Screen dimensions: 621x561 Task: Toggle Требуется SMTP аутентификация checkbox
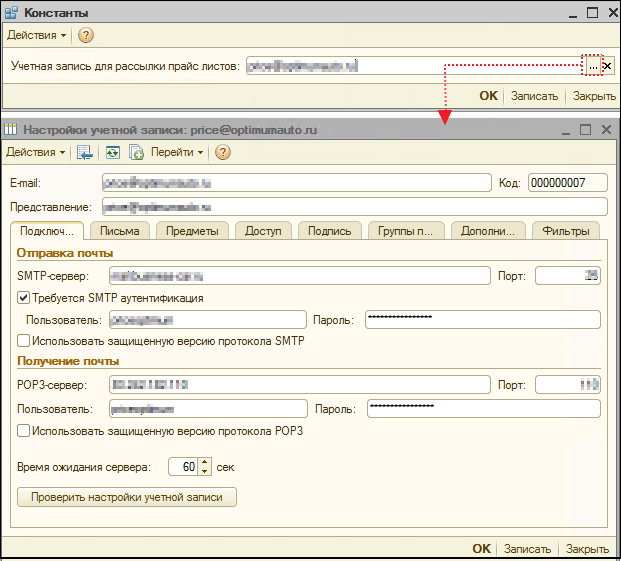pos(23,298)
